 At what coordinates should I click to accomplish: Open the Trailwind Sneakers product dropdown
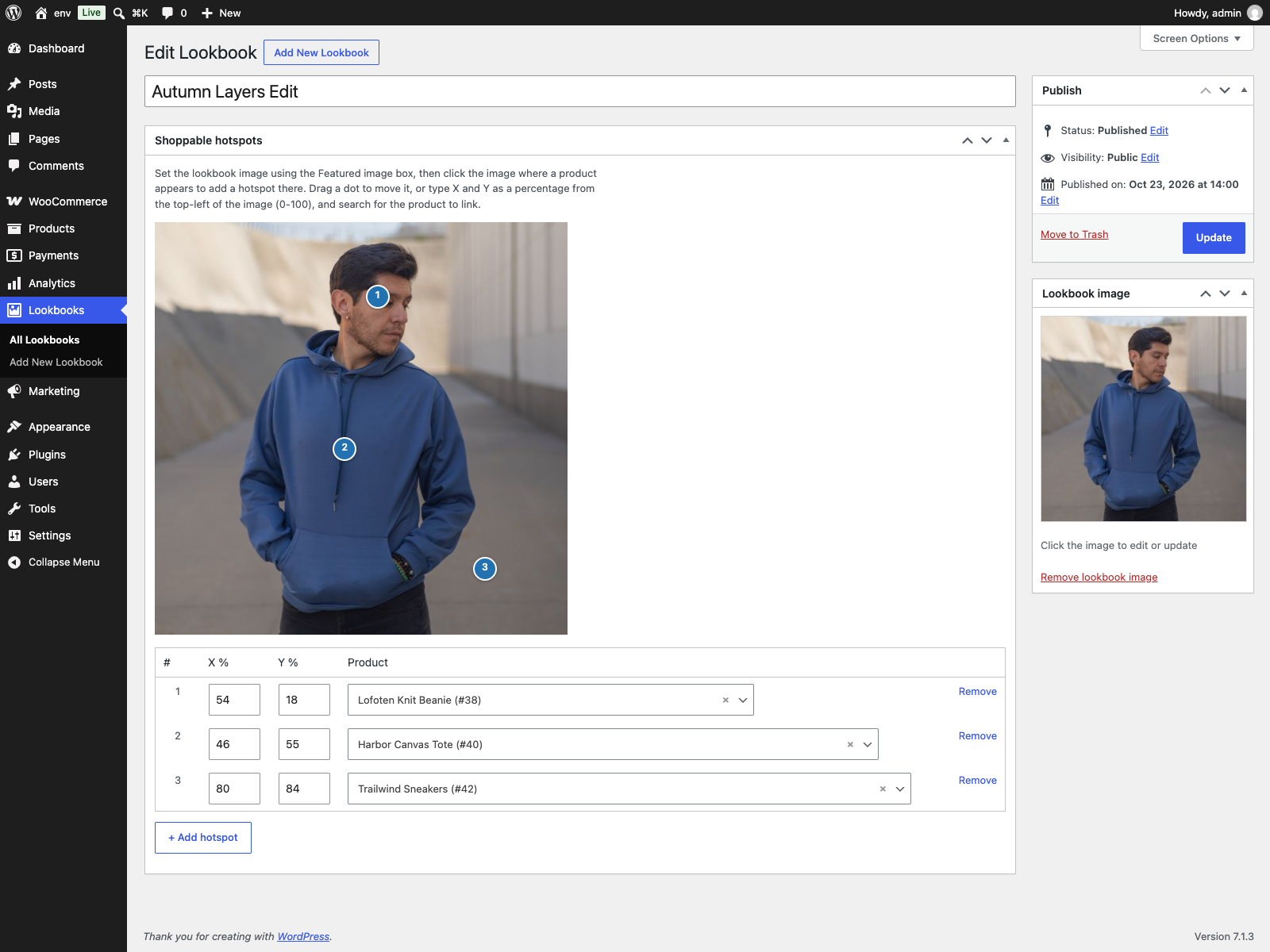click(x=900, y=789)
